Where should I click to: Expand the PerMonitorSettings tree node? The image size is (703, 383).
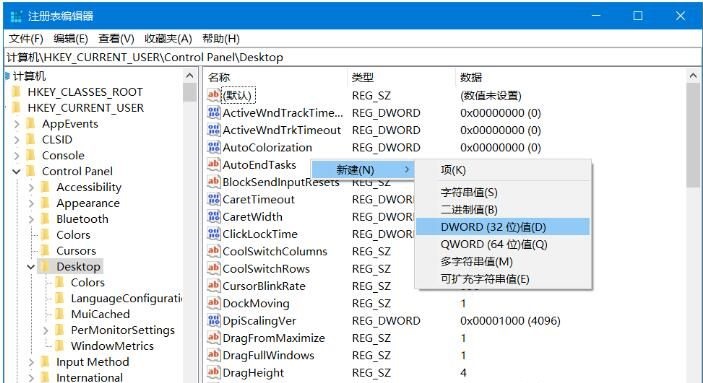45,331
